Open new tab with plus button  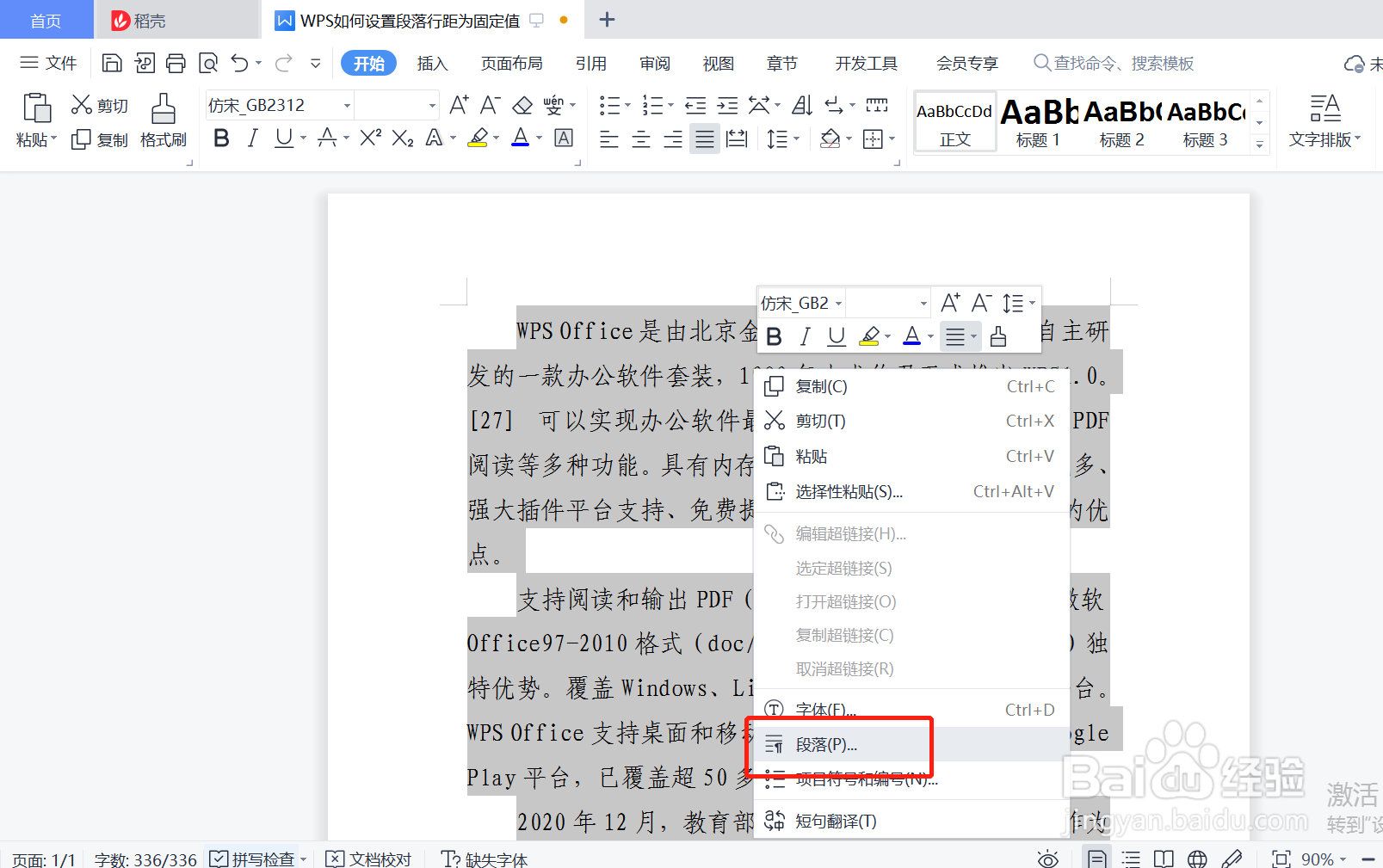coord(607,20)
